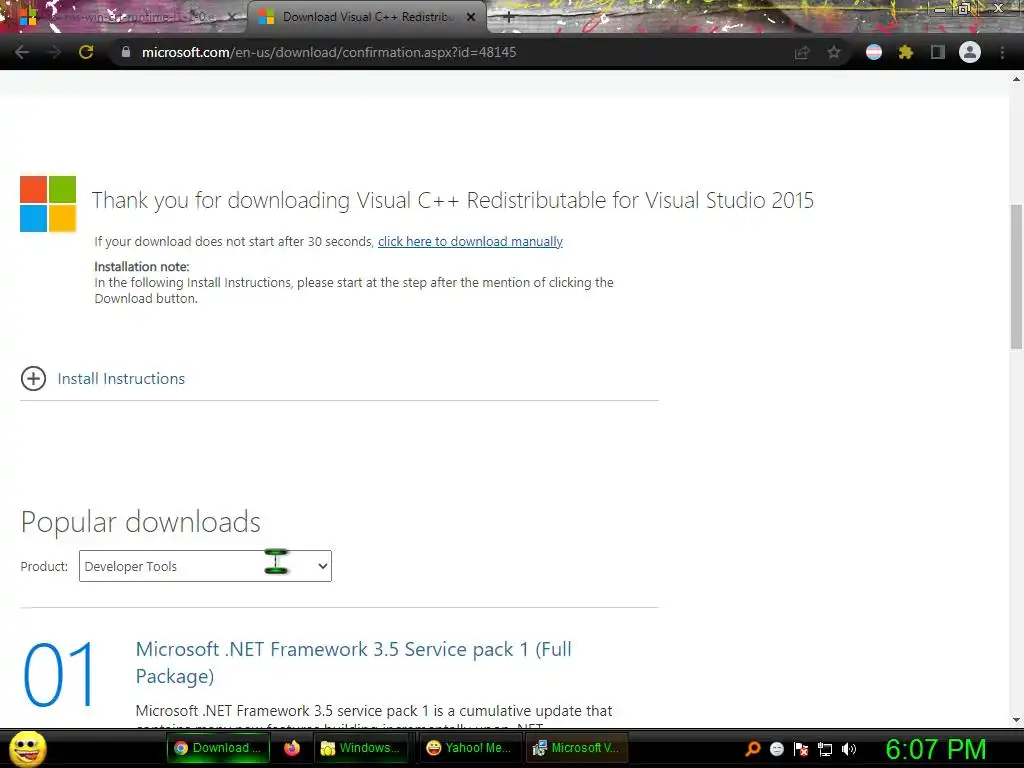1024x768 pixels.
Task: Click the scrollbar up arrow
Action: point(1016,79)
